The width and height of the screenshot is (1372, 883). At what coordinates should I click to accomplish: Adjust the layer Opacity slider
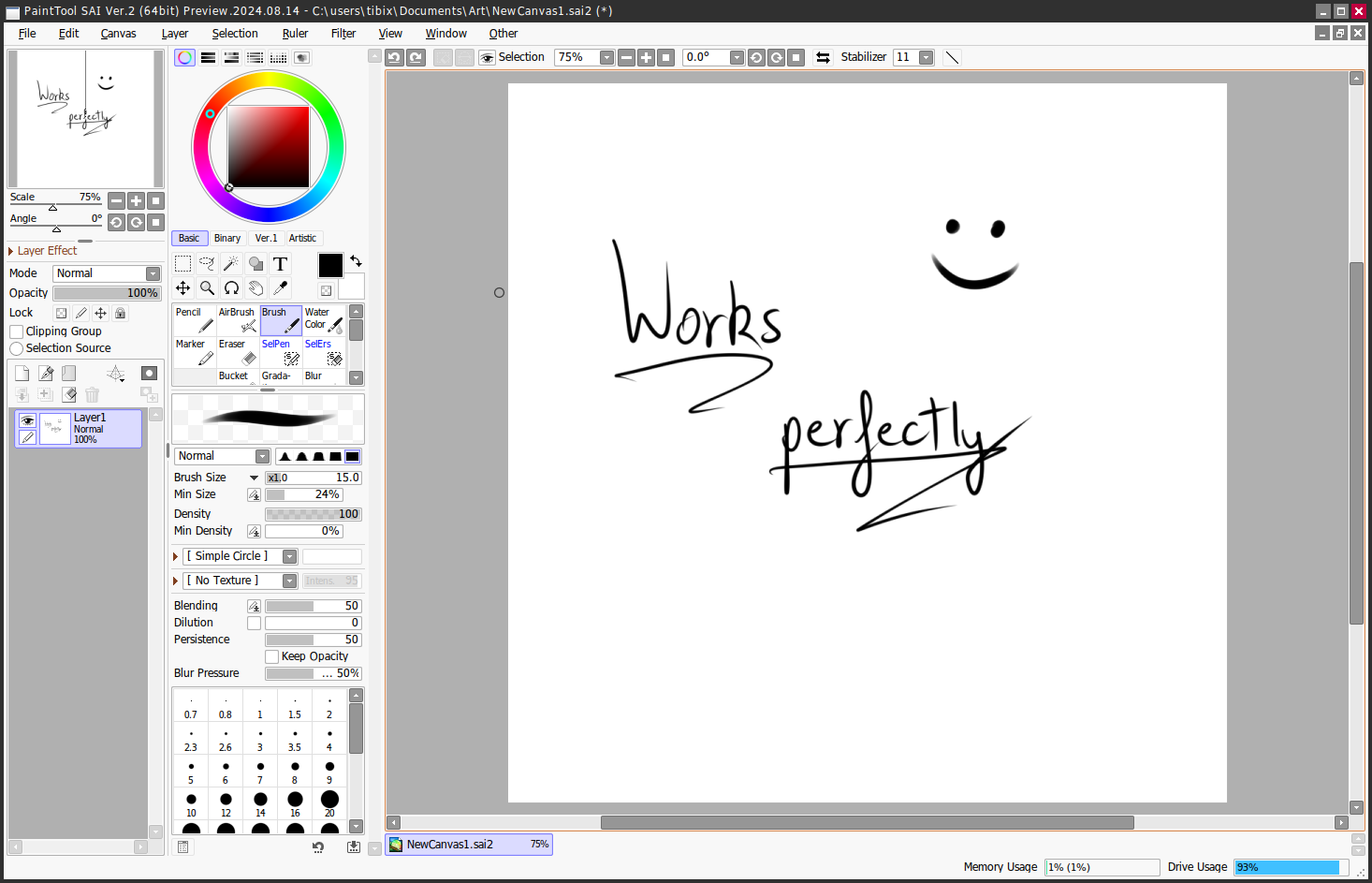107,293
